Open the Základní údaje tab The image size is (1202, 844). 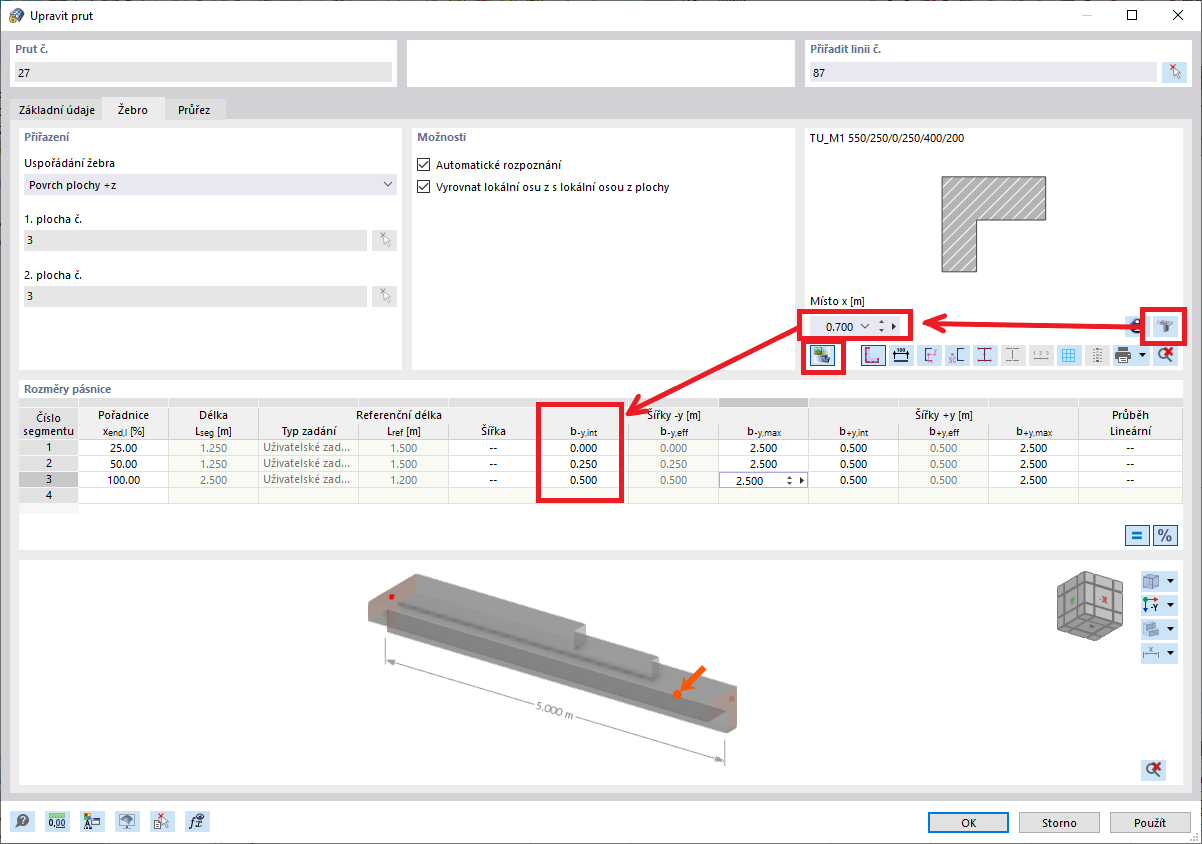pyautogui.click(x=55, y=110)
